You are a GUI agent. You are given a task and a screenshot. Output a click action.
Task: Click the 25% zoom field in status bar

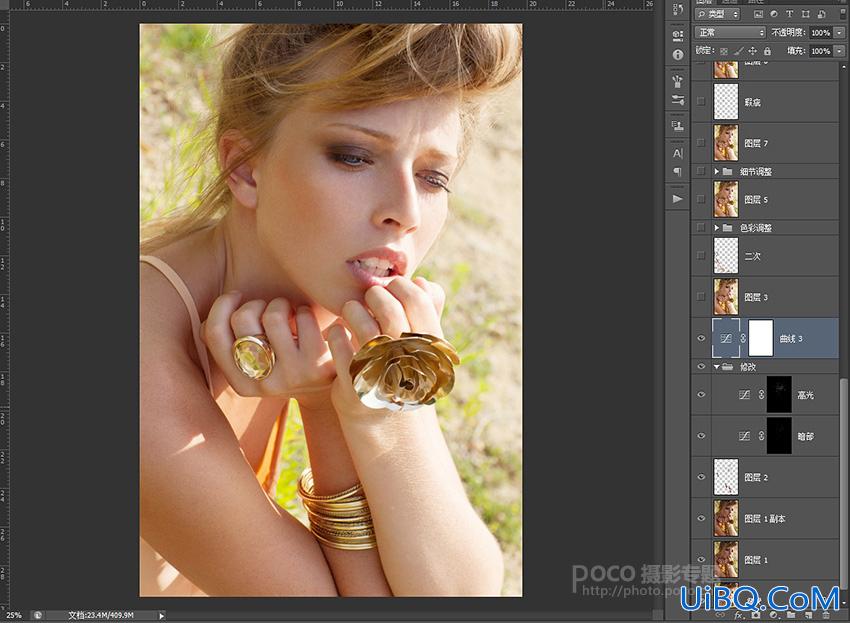tap(14, 615)
